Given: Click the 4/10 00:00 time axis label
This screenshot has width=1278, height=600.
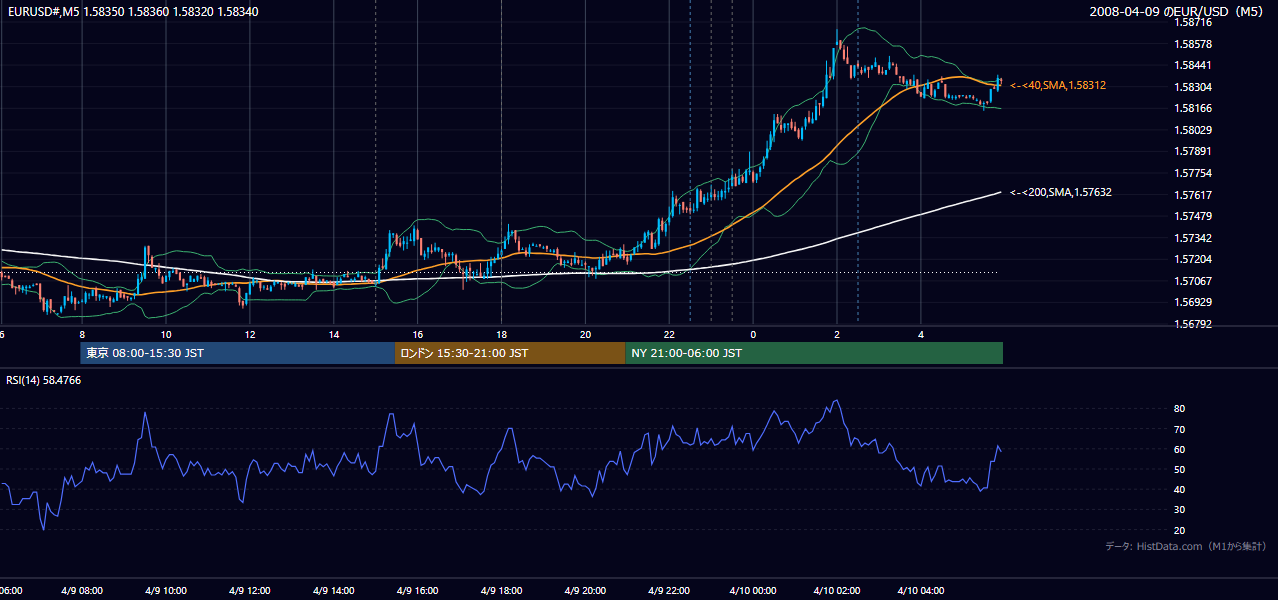Looking at the screenshot, I should pyautogui.click(x=753, y=590).
